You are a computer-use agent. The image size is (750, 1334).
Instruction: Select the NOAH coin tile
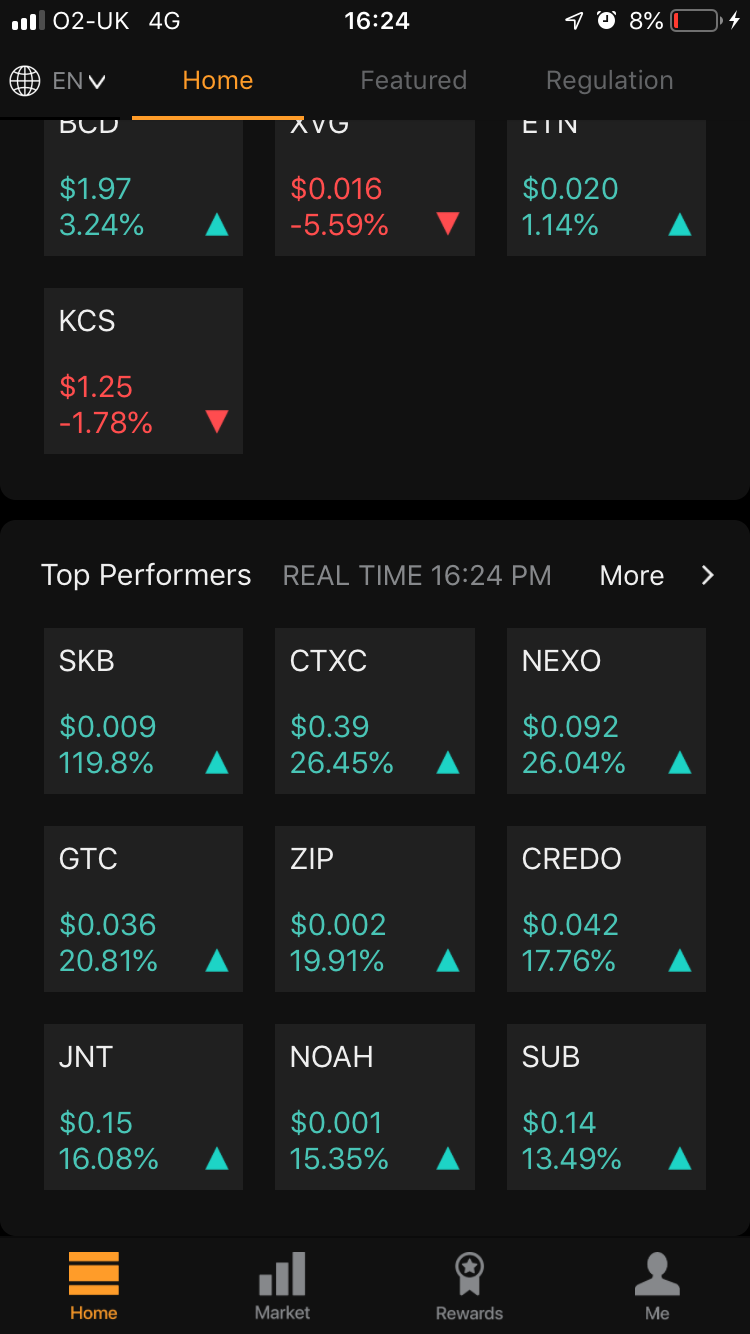pyautogui.click(x=375, y=1107)
